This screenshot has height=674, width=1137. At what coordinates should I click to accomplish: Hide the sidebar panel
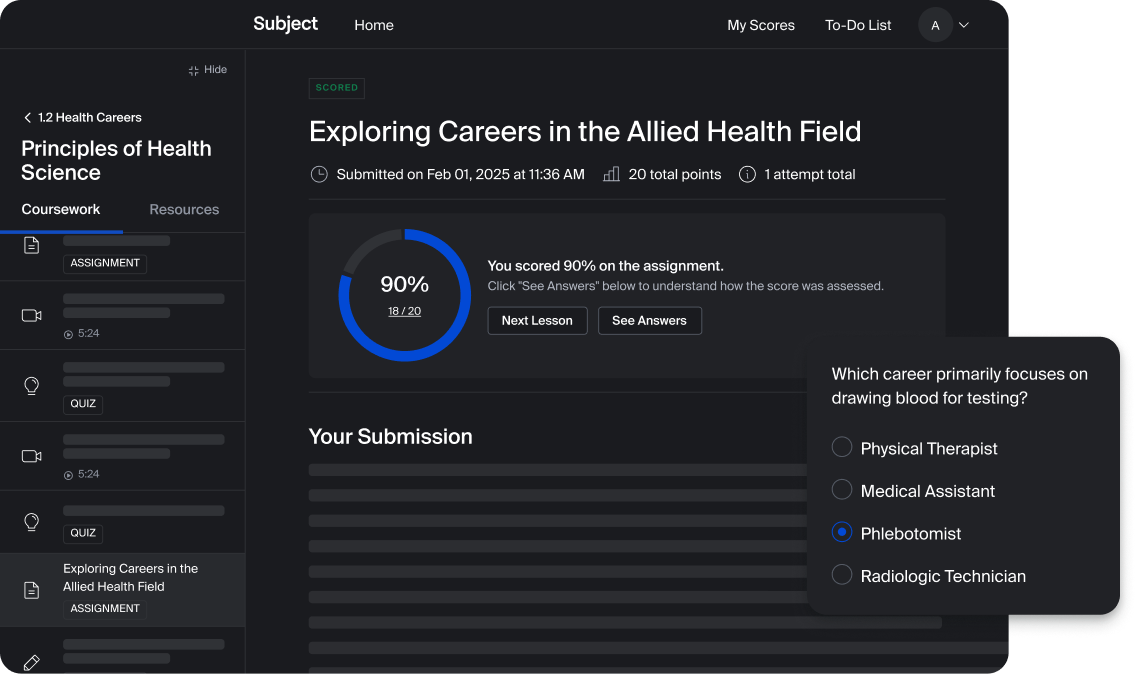coord(208,70)
